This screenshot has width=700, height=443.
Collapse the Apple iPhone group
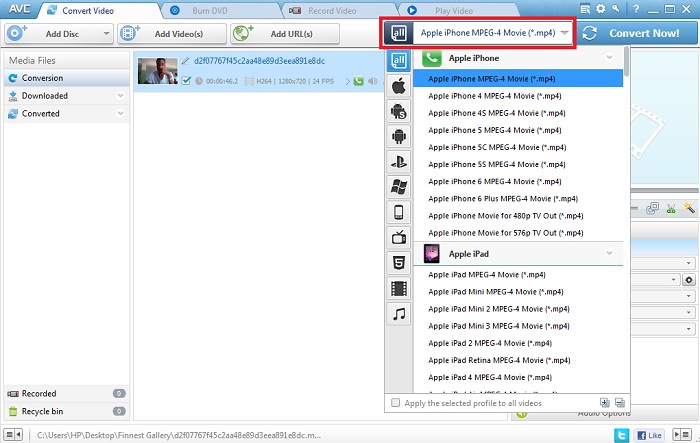pos(609,58)
